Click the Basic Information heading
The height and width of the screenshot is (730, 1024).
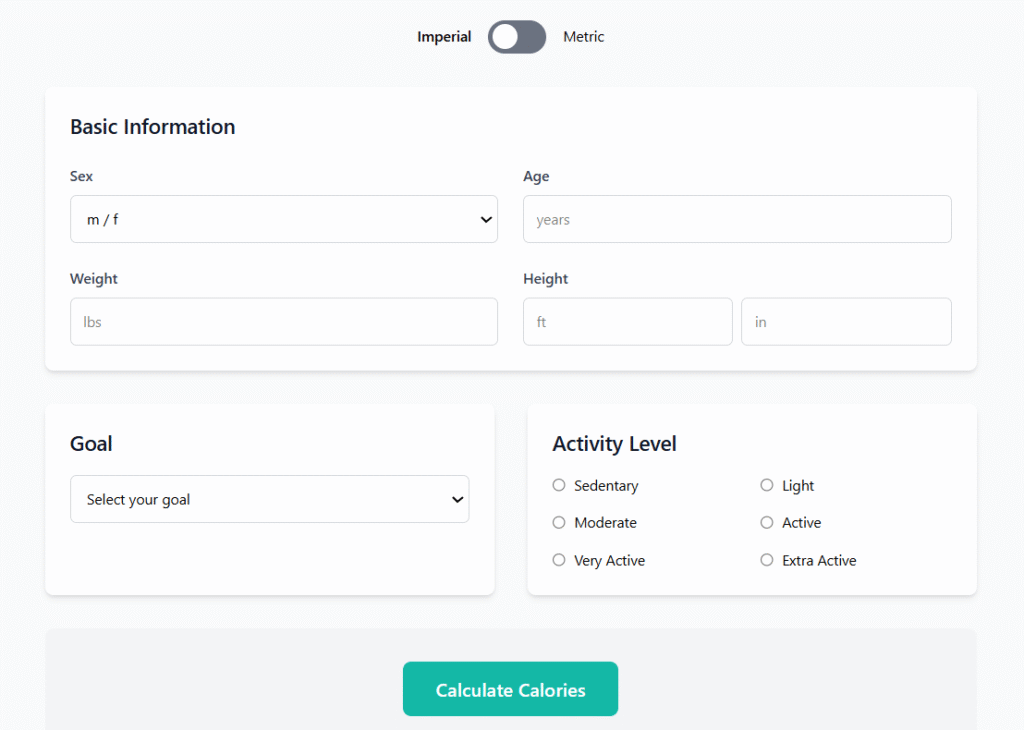pyautogui.click(x=153, y=127)
